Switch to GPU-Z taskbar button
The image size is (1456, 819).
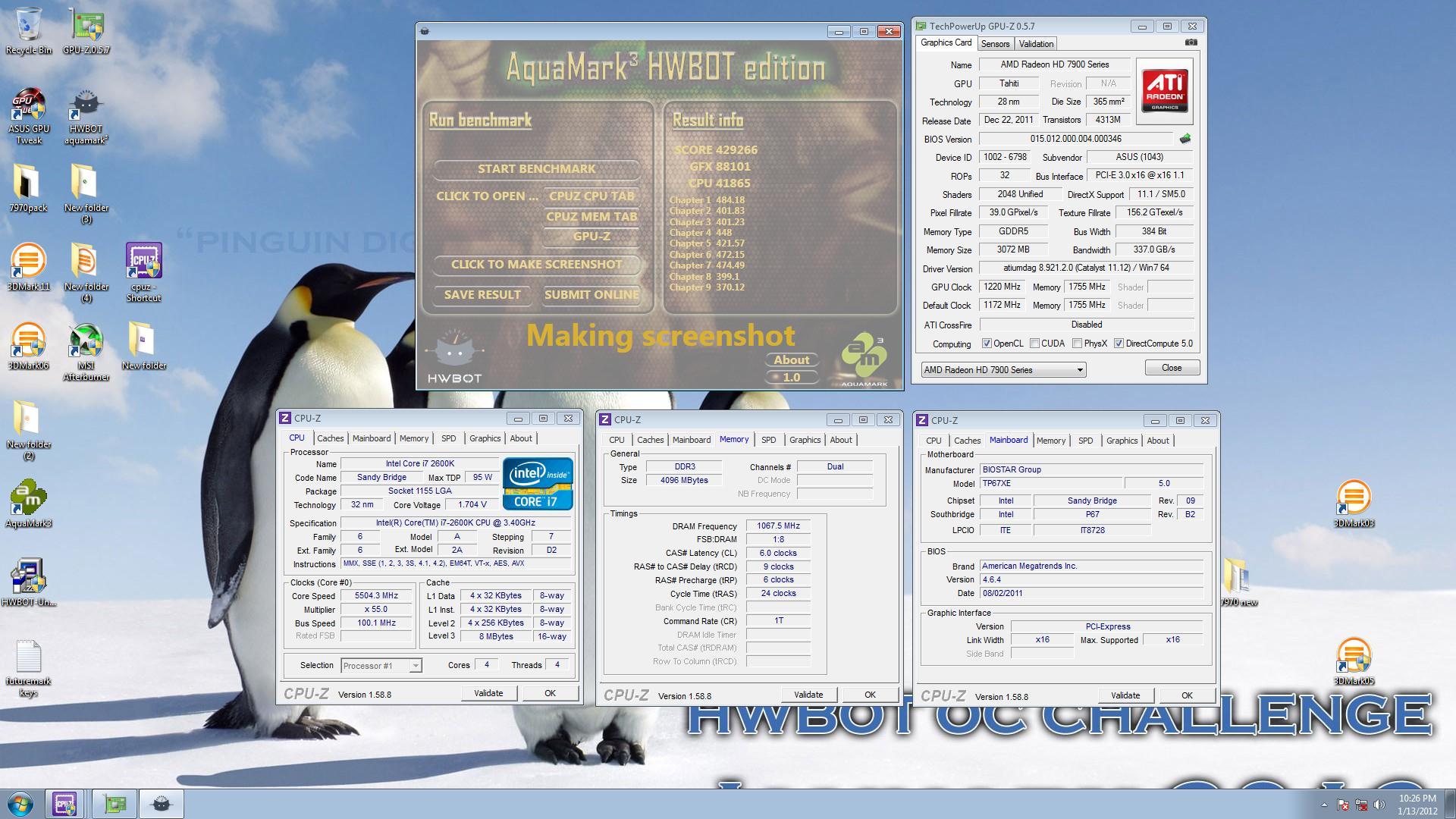click(115, 804)
